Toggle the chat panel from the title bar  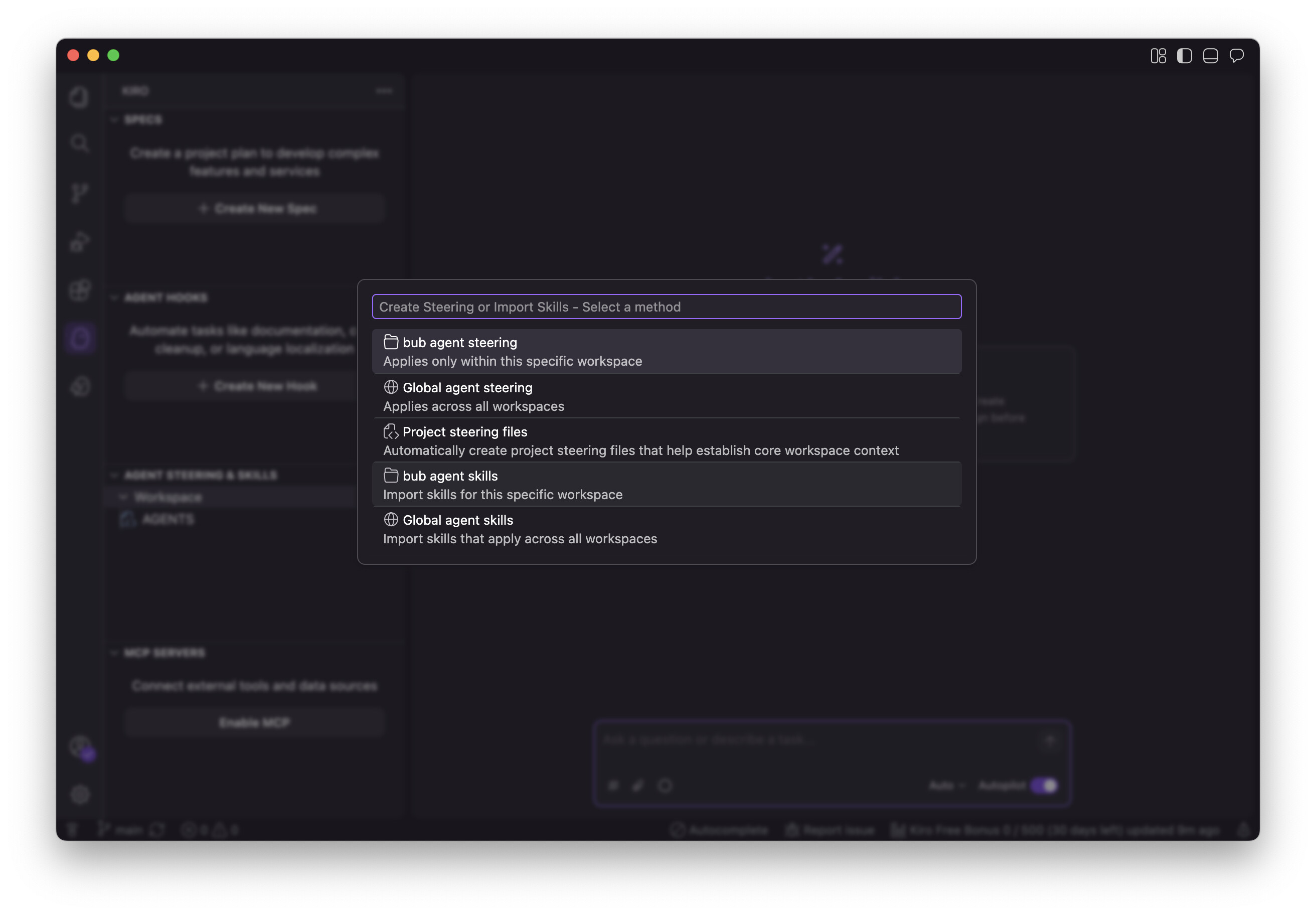point(1236,56)
